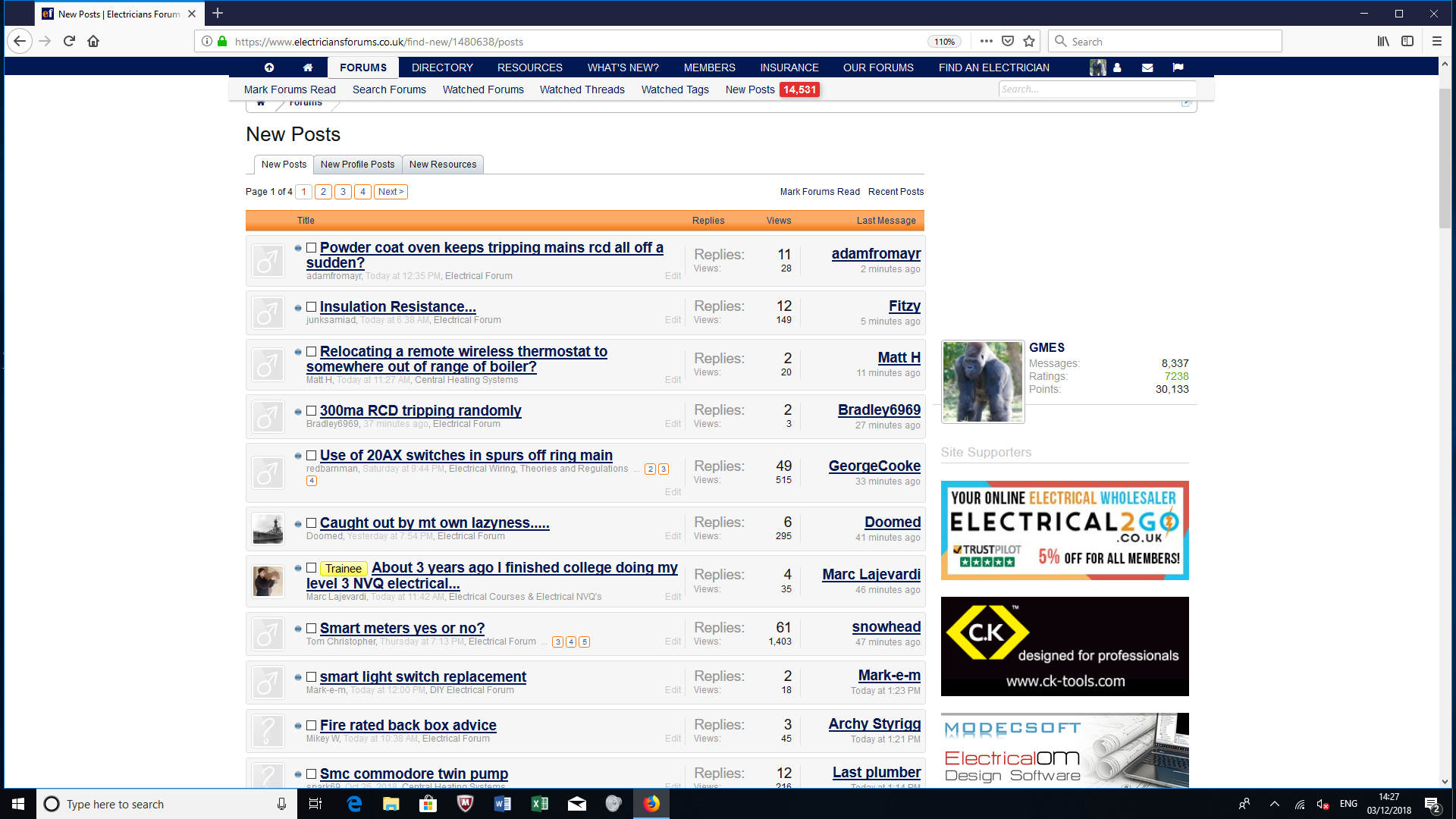This screenshot has width=1456, height=819.
Task: Reload the page with refresh icon
Action: tap(69, 41)
